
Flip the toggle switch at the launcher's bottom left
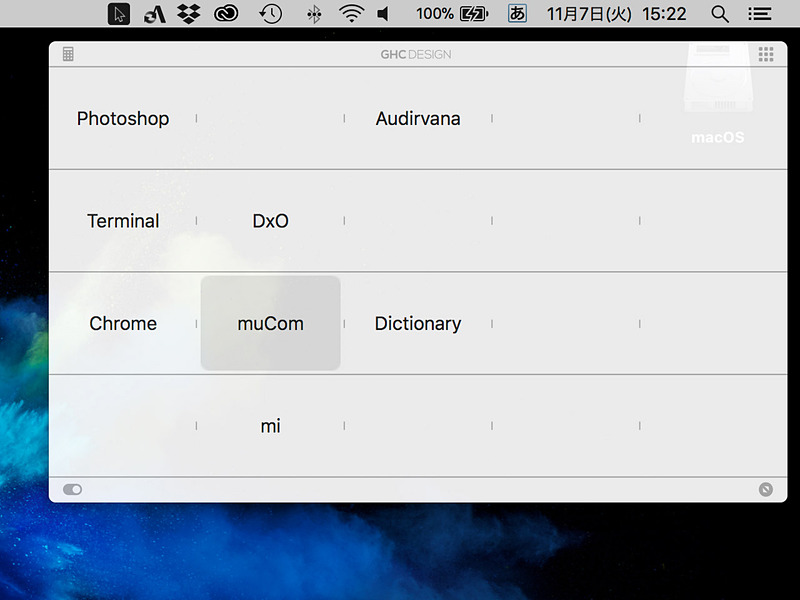coord(72,489)
